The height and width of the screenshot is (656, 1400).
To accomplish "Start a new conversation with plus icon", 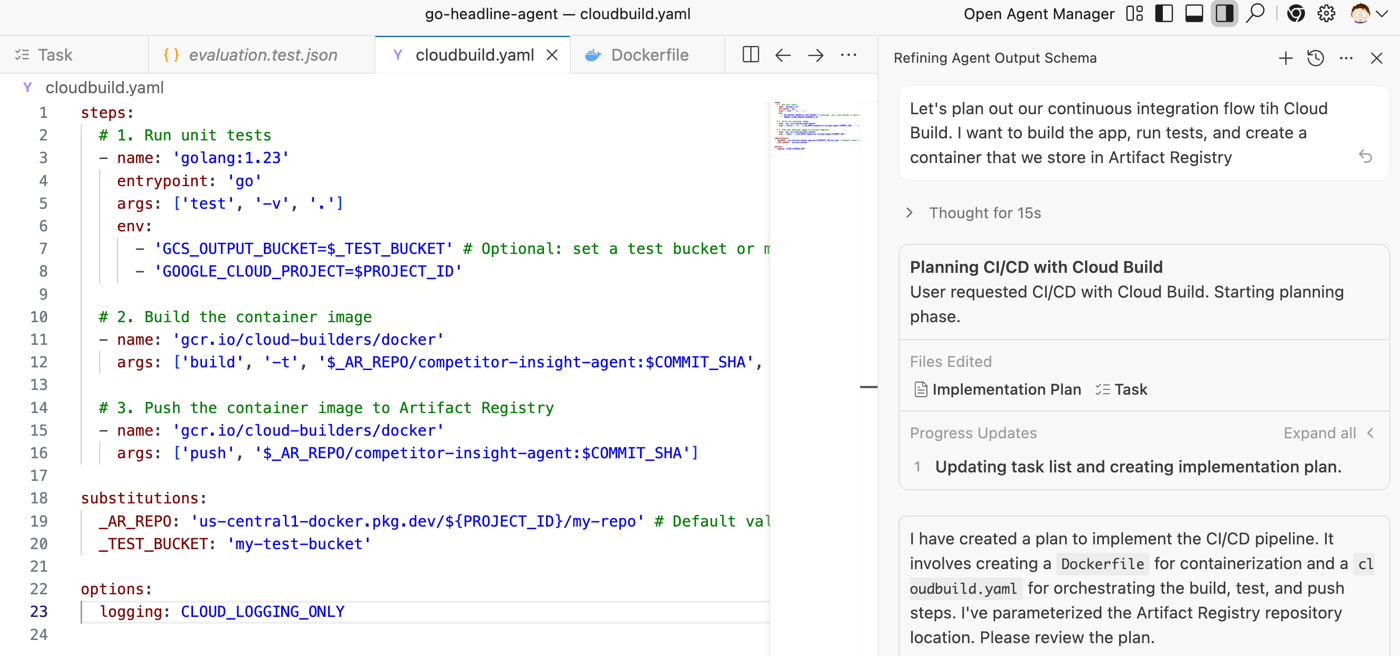I will tap(1285, 59).
